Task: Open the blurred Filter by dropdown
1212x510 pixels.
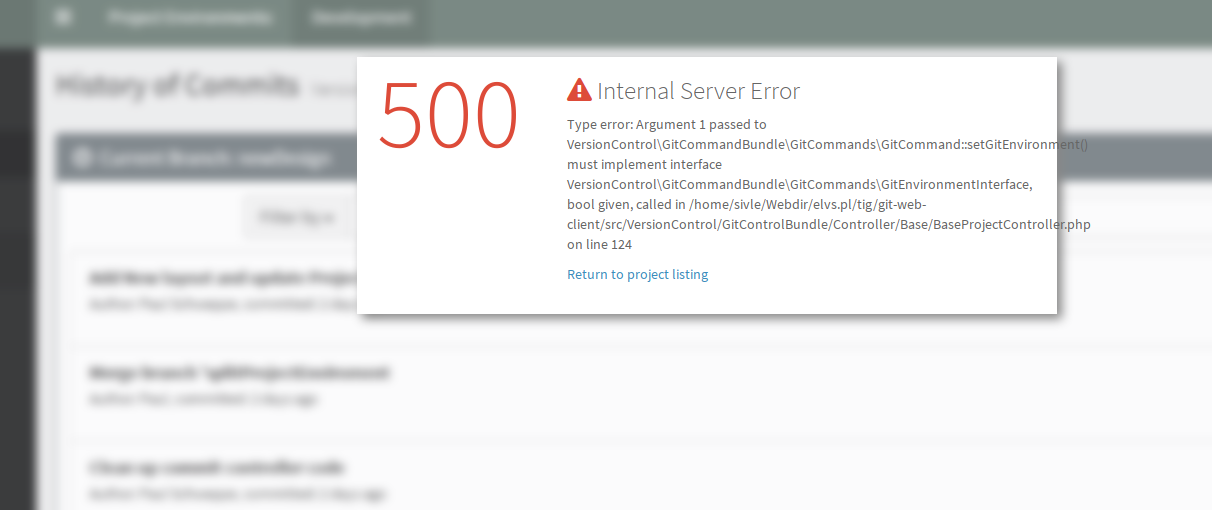Action: click(x=296, y=216)
